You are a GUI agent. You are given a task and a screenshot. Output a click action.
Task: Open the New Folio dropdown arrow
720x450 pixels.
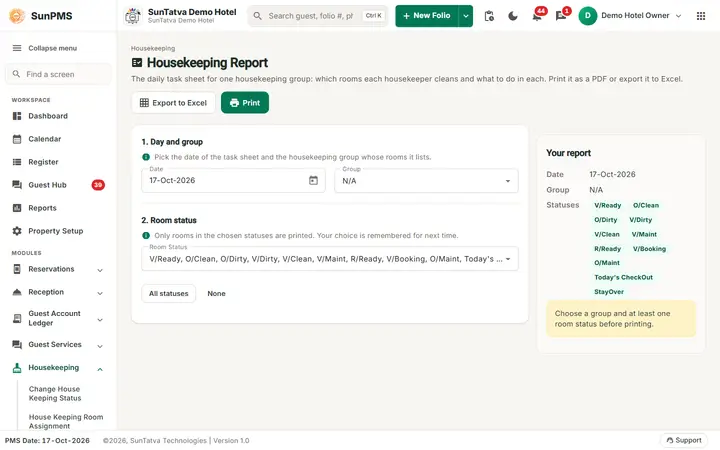(466, 16)
